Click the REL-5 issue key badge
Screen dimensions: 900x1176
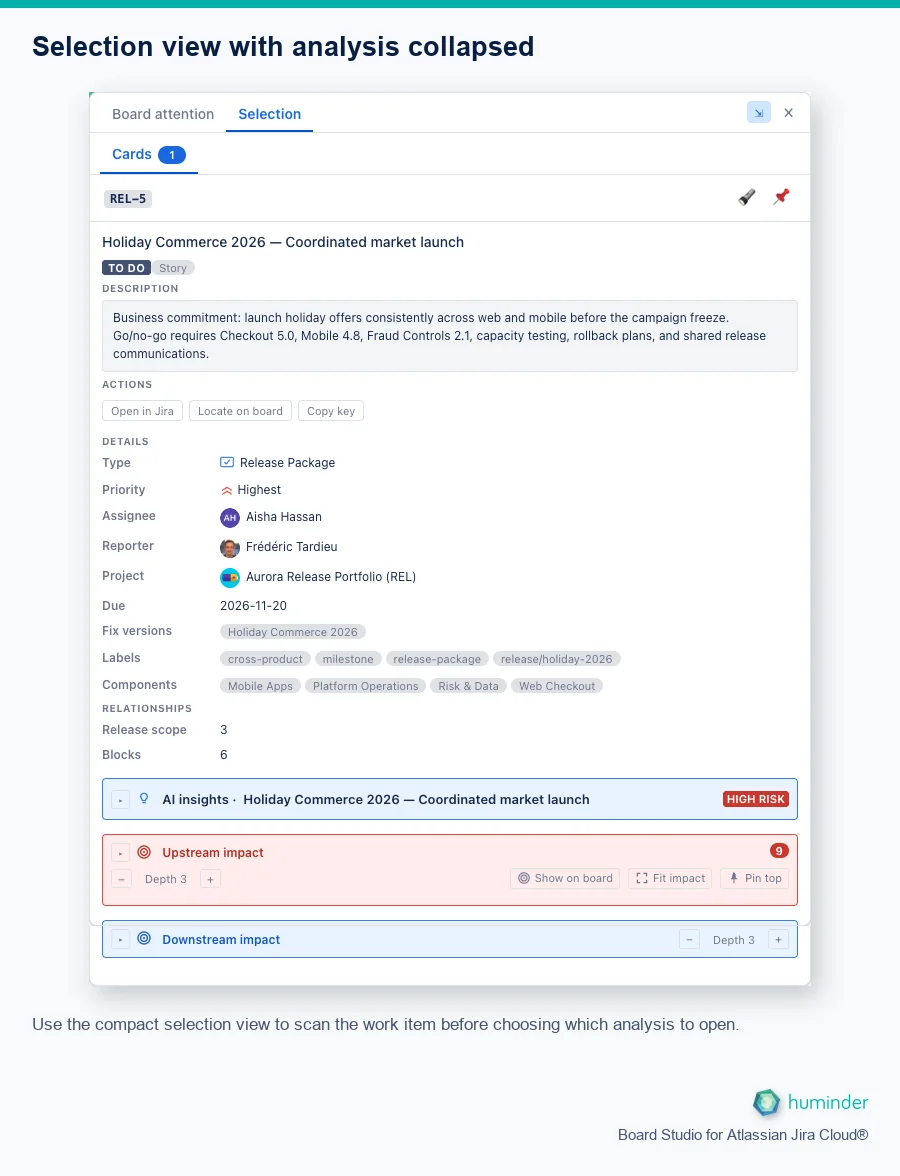coord(128,199)
